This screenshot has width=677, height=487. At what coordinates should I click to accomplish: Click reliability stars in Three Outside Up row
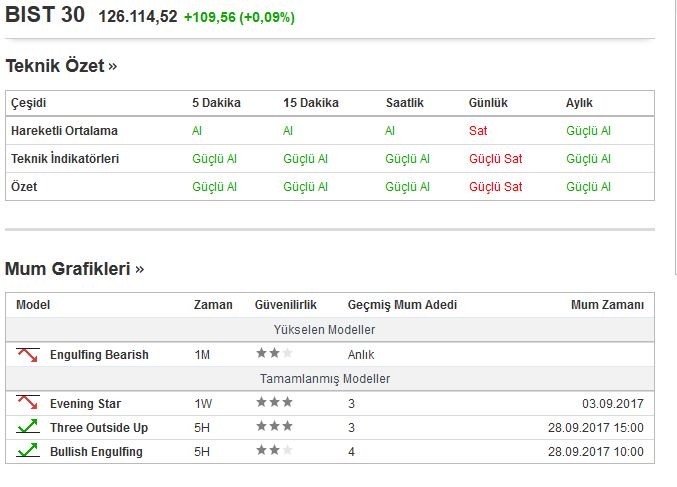click(x=274, y=427)
